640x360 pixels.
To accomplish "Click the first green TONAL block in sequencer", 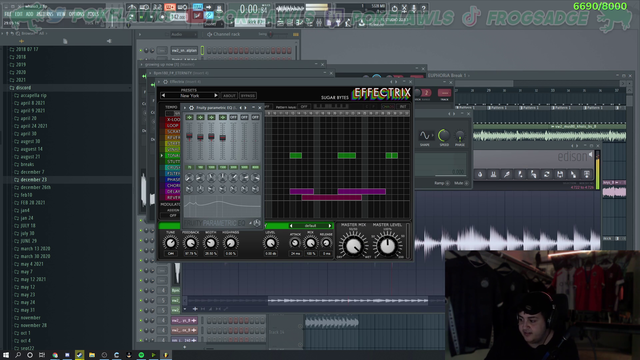I will point(296,156).
